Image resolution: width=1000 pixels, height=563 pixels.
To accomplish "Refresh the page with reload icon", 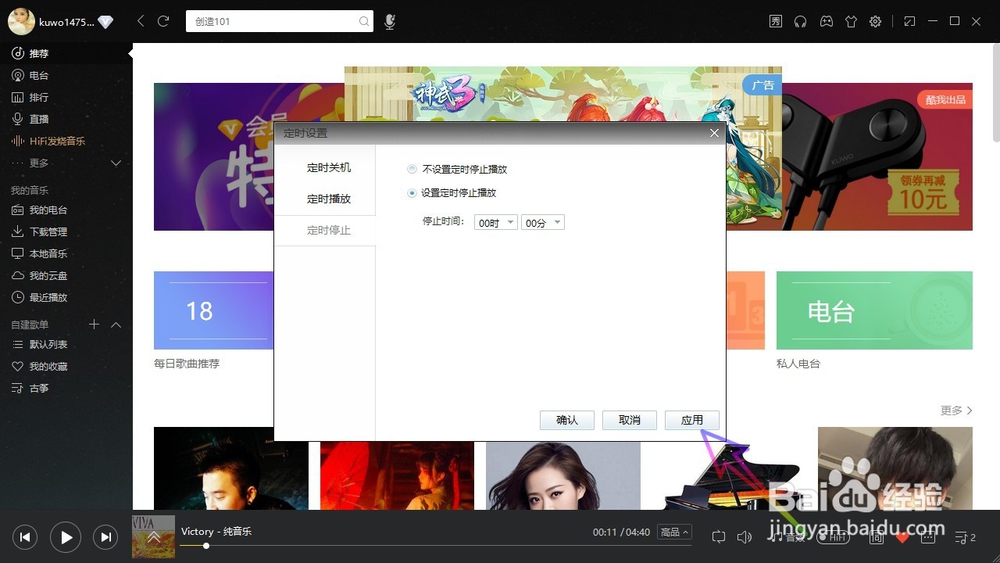I will pos(163,21).
